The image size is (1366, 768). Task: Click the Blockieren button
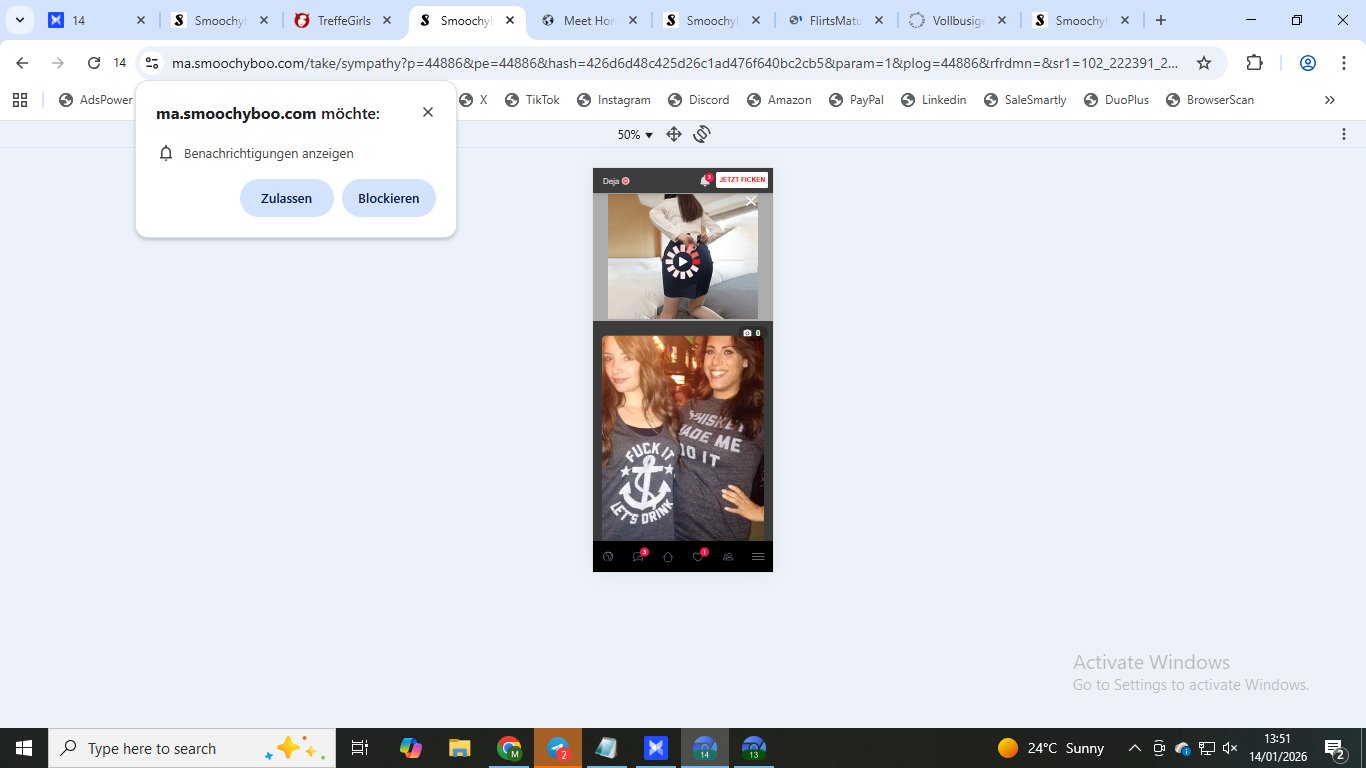[x=388, y=198]
